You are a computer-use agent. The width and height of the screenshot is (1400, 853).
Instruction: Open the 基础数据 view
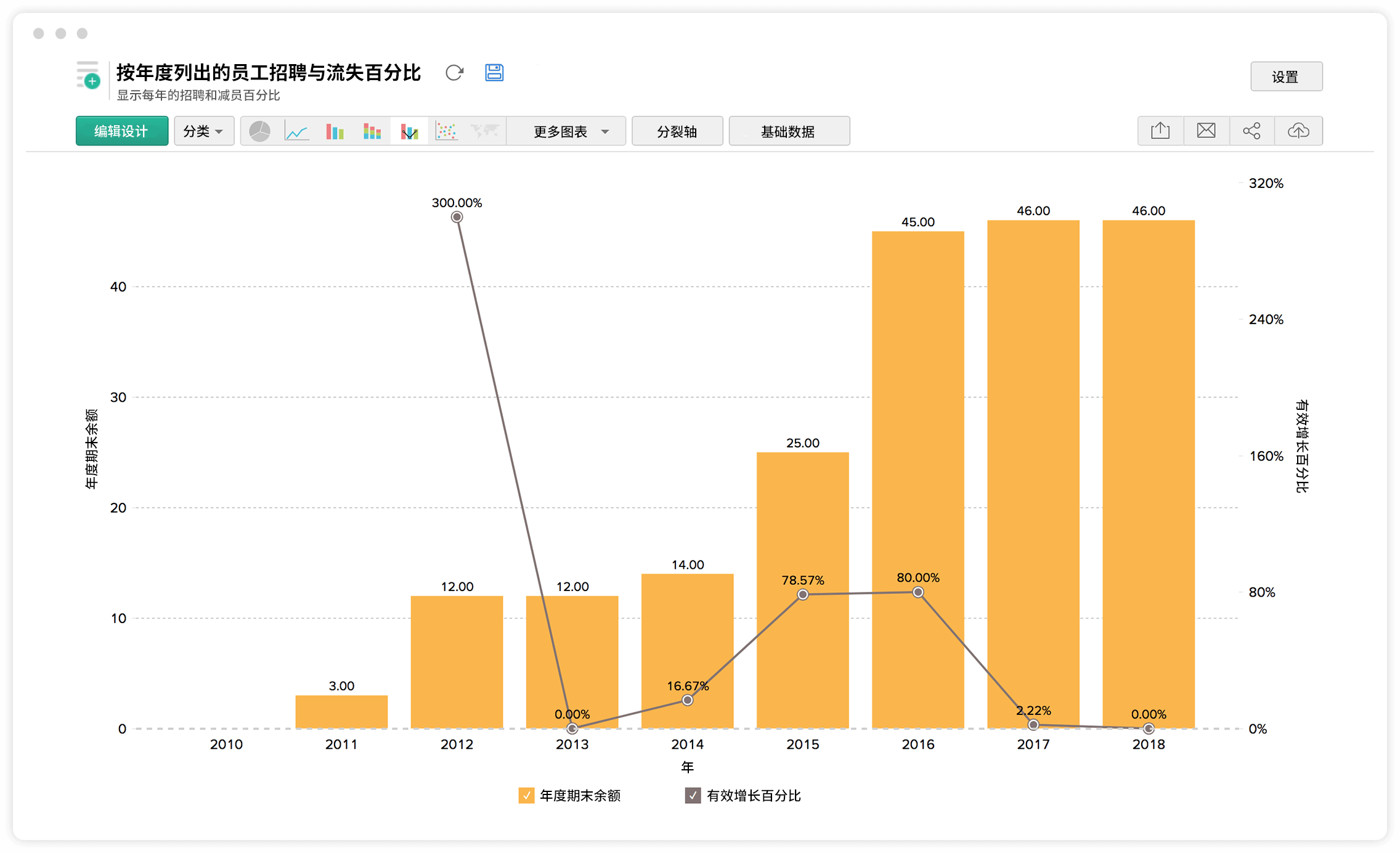[789, 131]
